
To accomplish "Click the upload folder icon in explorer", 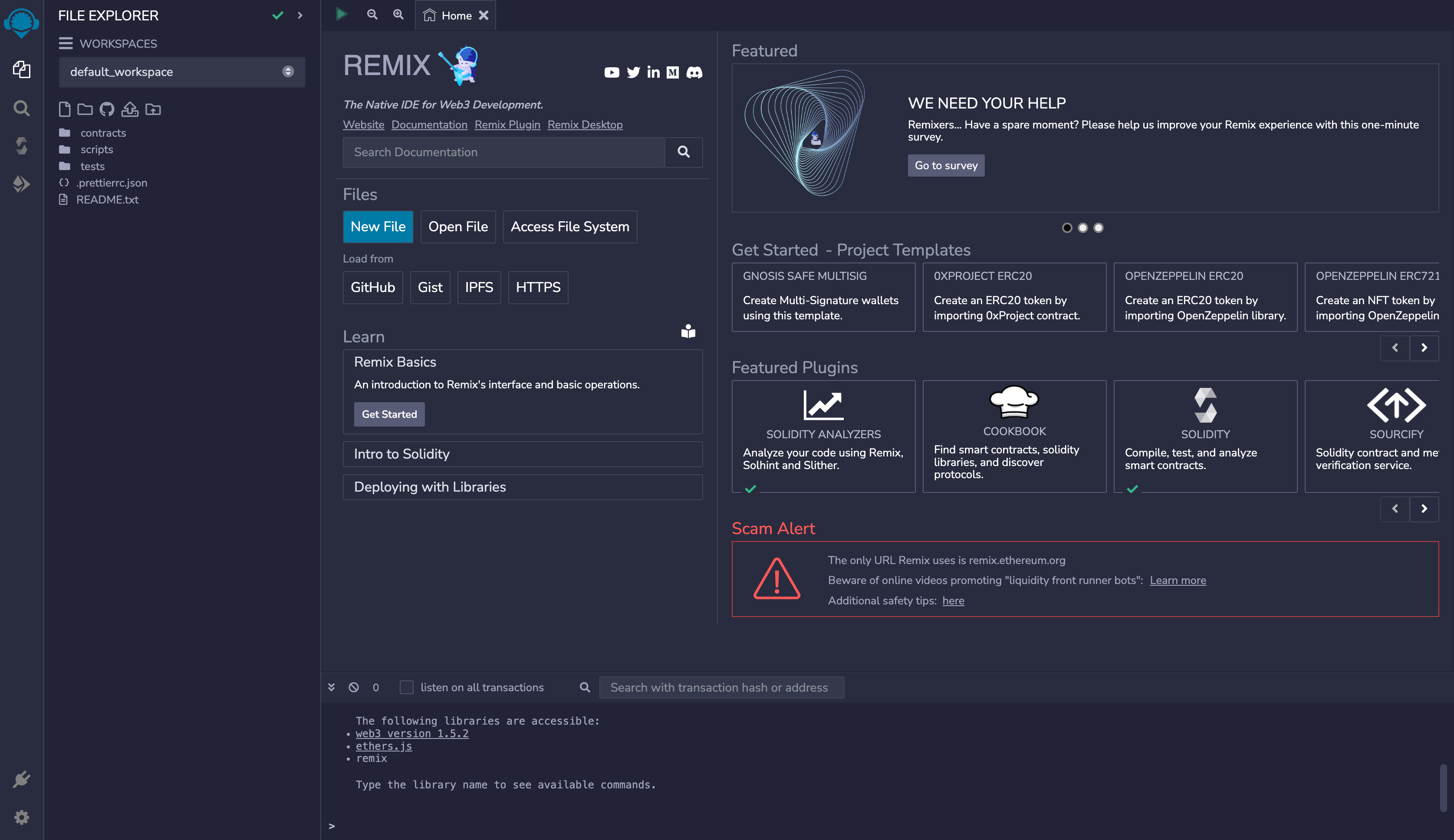I will [x=153, y=109].
